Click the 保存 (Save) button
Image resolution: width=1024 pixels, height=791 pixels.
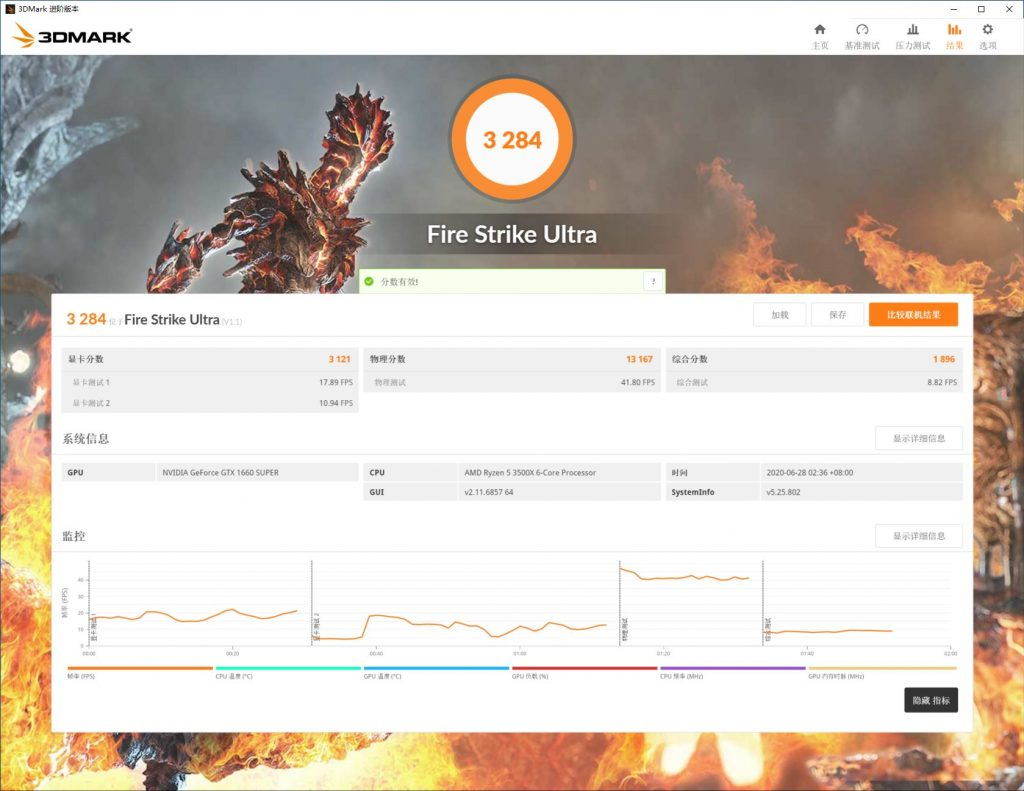(837, 315)
